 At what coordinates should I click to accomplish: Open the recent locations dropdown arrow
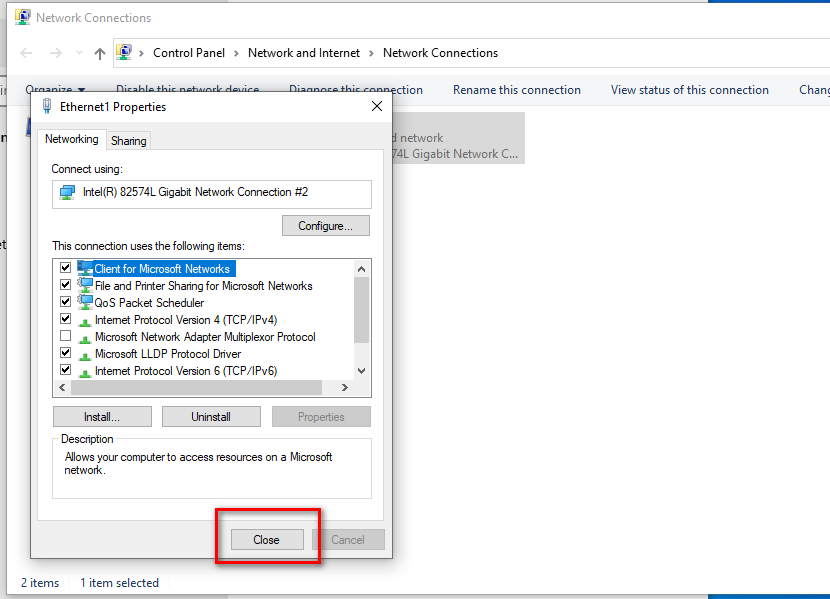79,52
